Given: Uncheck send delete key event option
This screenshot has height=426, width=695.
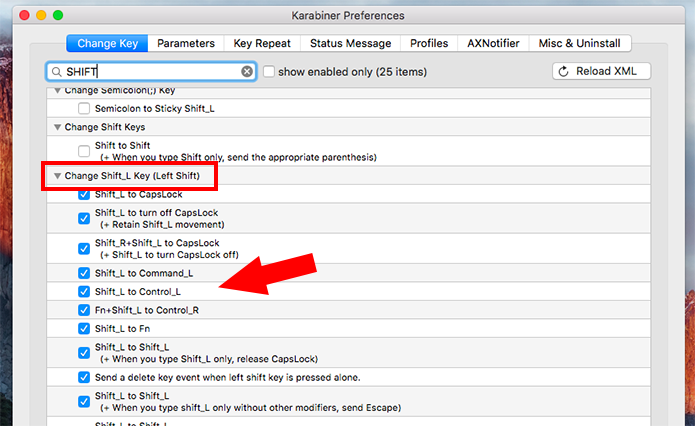Looking at the screenshot, I should pyautogui.click(x=84, y=377).
